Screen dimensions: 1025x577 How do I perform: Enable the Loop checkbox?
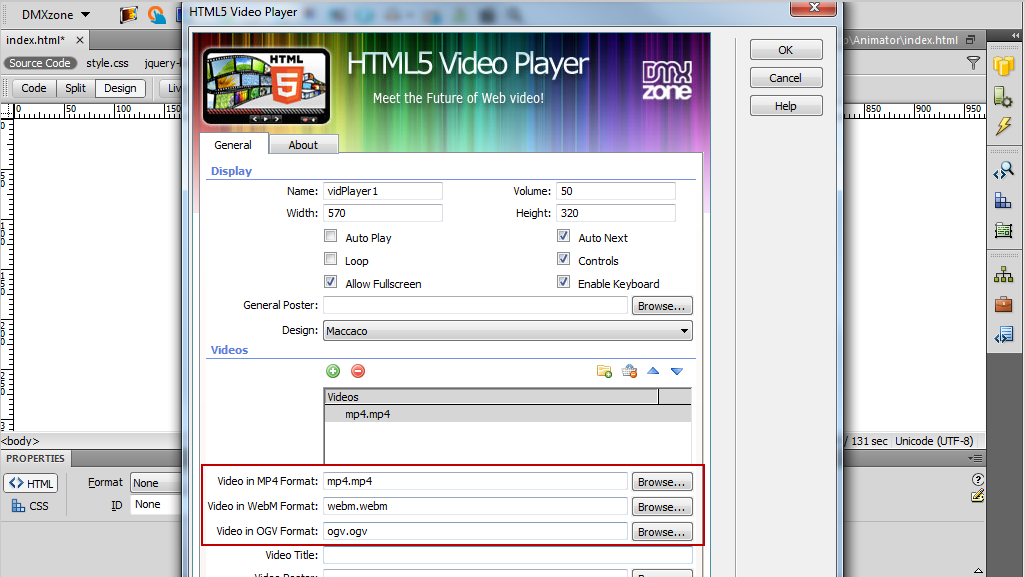tap(331, 259)
